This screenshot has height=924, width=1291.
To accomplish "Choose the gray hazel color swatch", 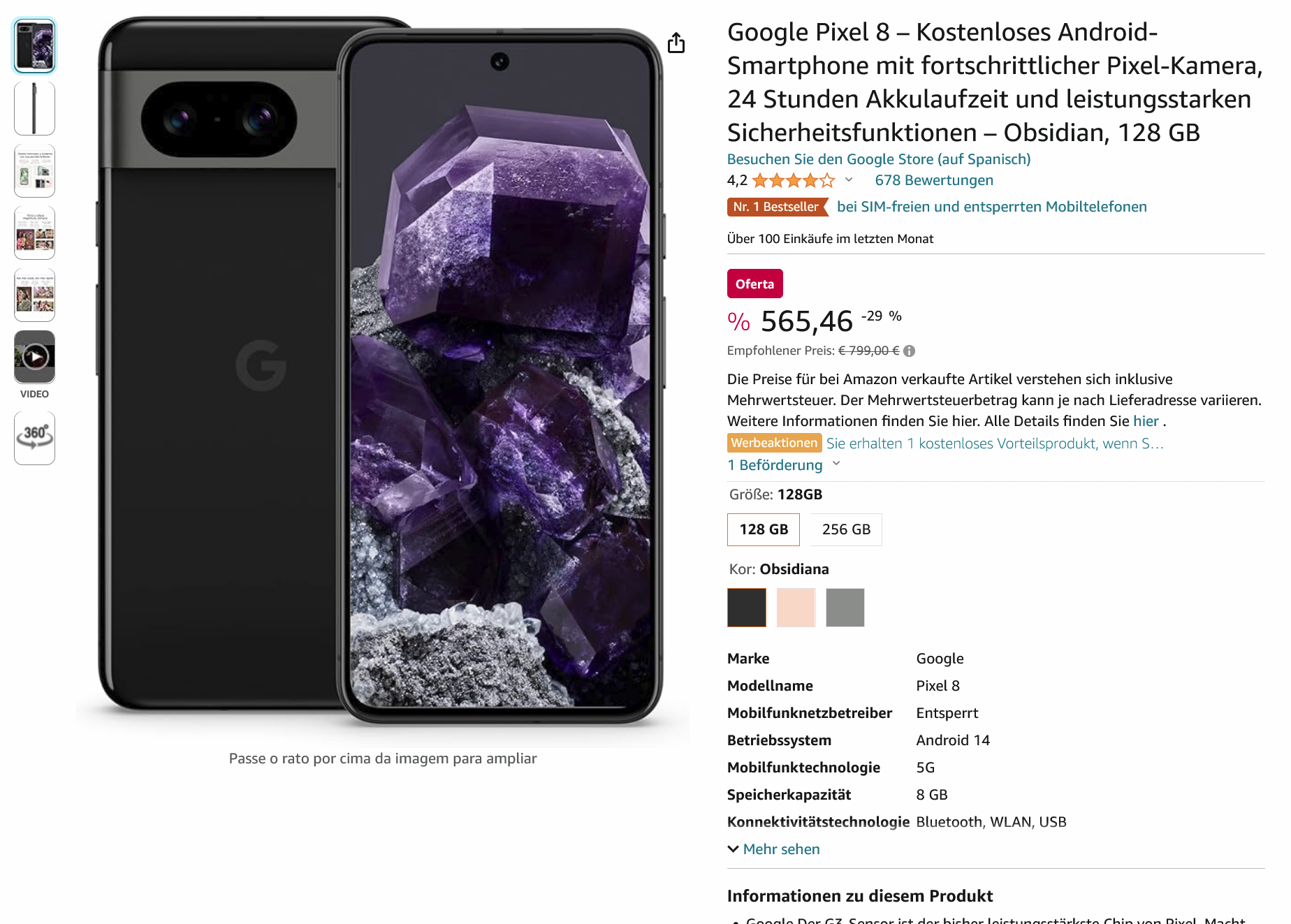I will 845,608.
